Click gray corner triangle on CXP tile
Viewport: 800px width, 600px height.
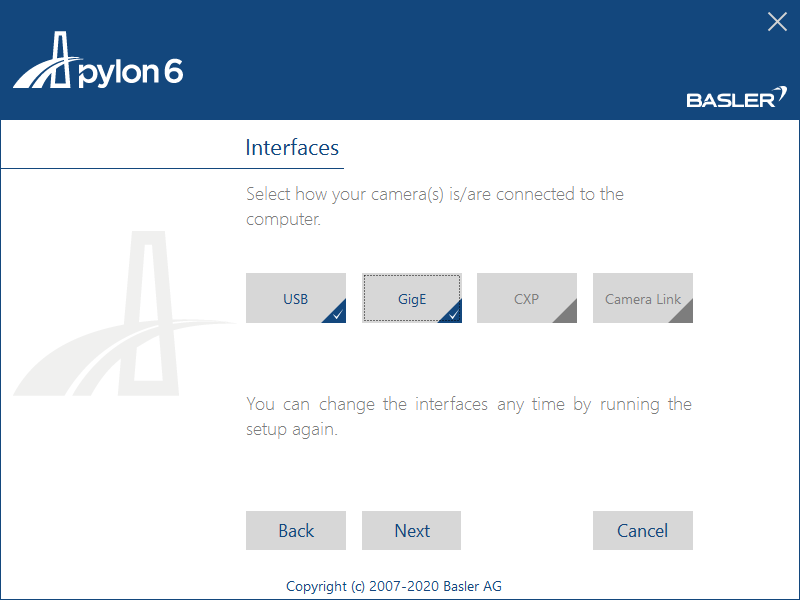(568, 314)
